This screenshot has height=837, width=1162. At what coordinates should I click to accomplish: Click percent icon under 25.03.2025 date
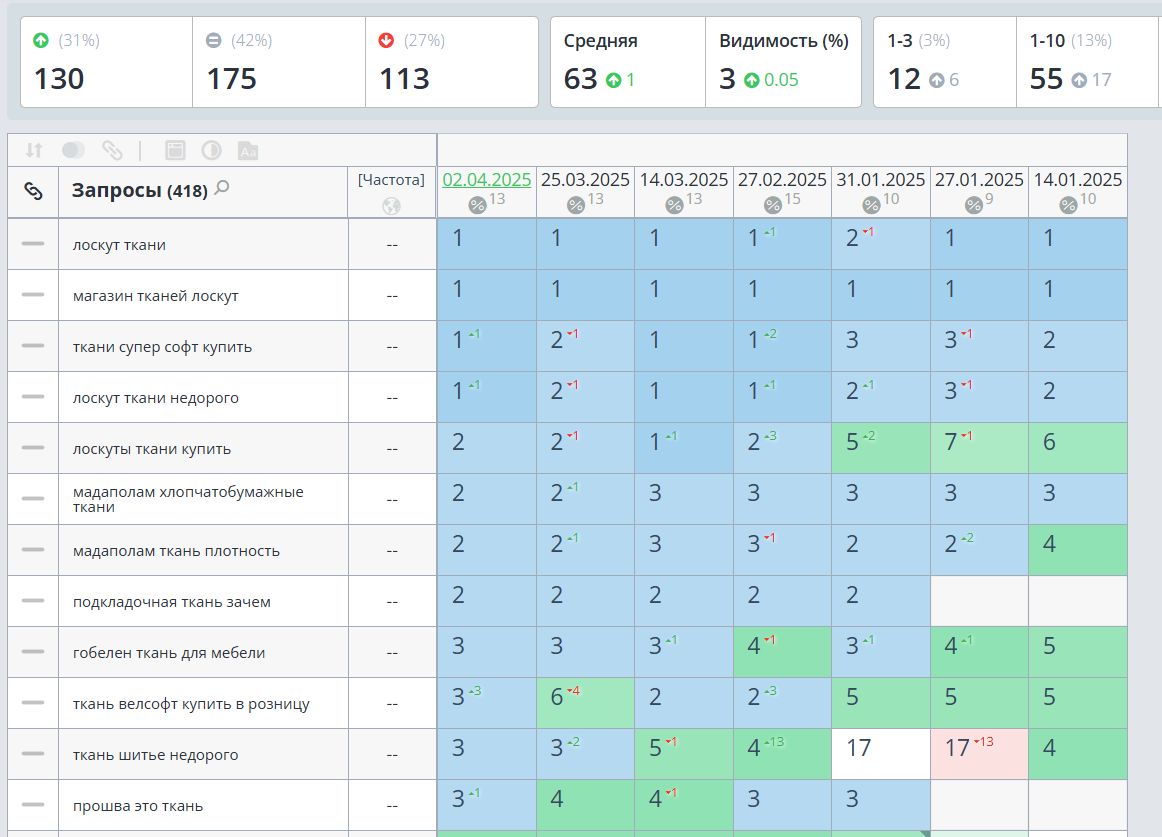point(575,205)
